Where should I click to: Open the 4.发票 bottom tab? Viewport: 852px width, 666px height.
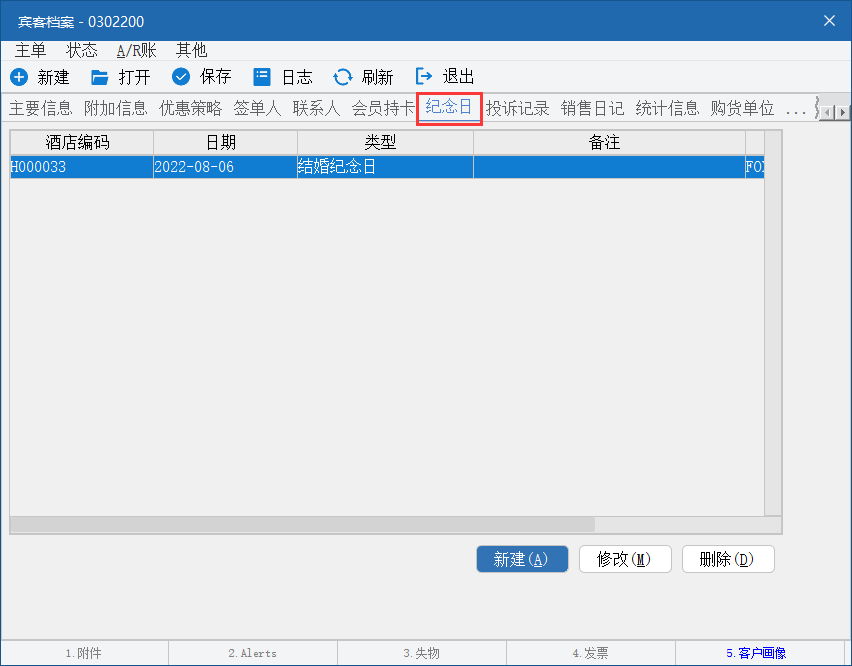click(591, 653)
